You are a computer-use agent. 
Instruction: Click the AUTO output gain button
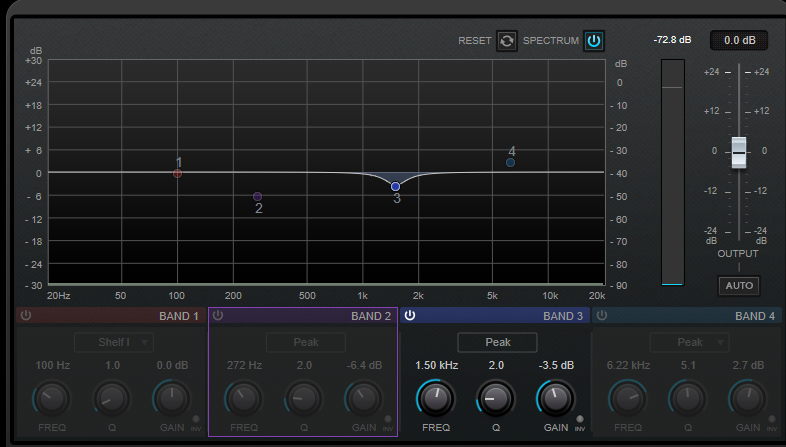pyautogui.click(x=738, y=286)
